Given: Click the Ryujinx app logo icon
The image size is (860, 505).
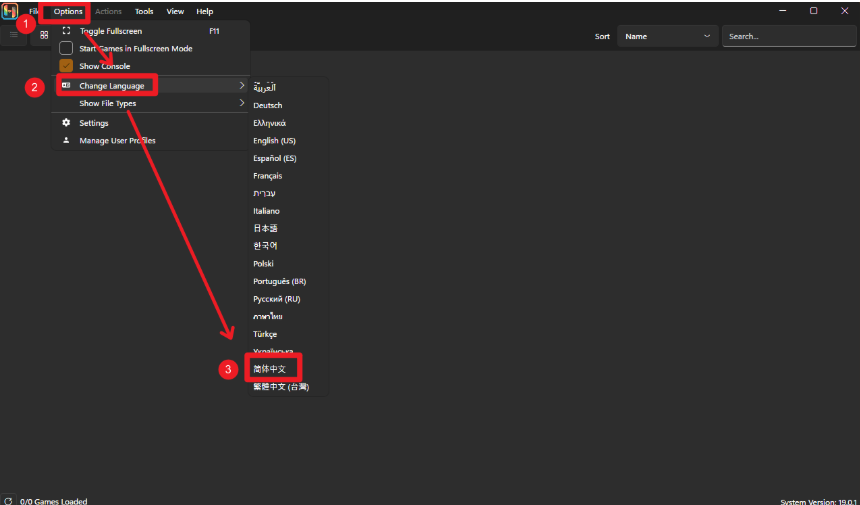Looking at the screenshot, I should pos(9,11).
